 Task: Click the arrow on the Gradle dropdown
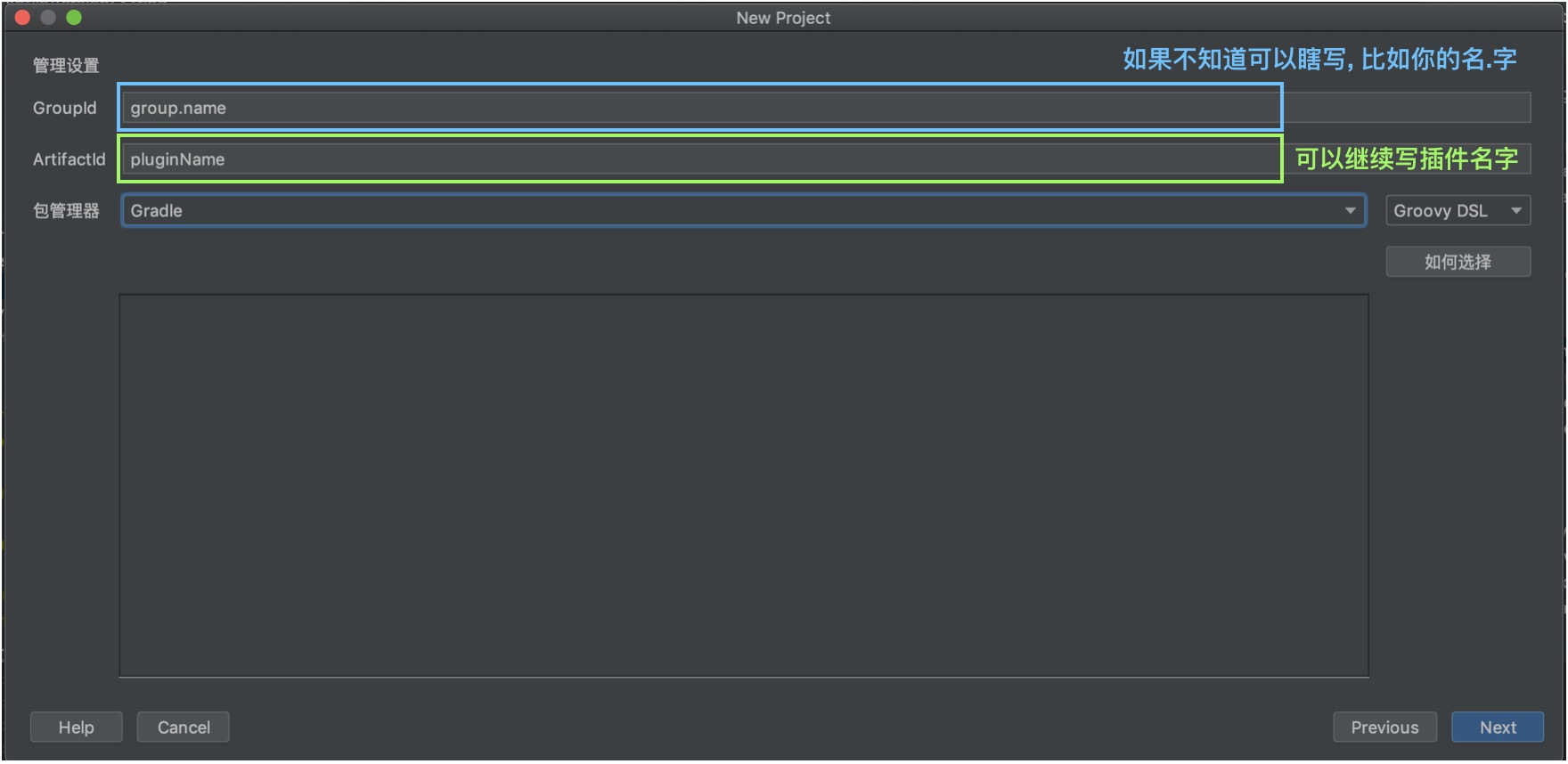pos(1350,211)
